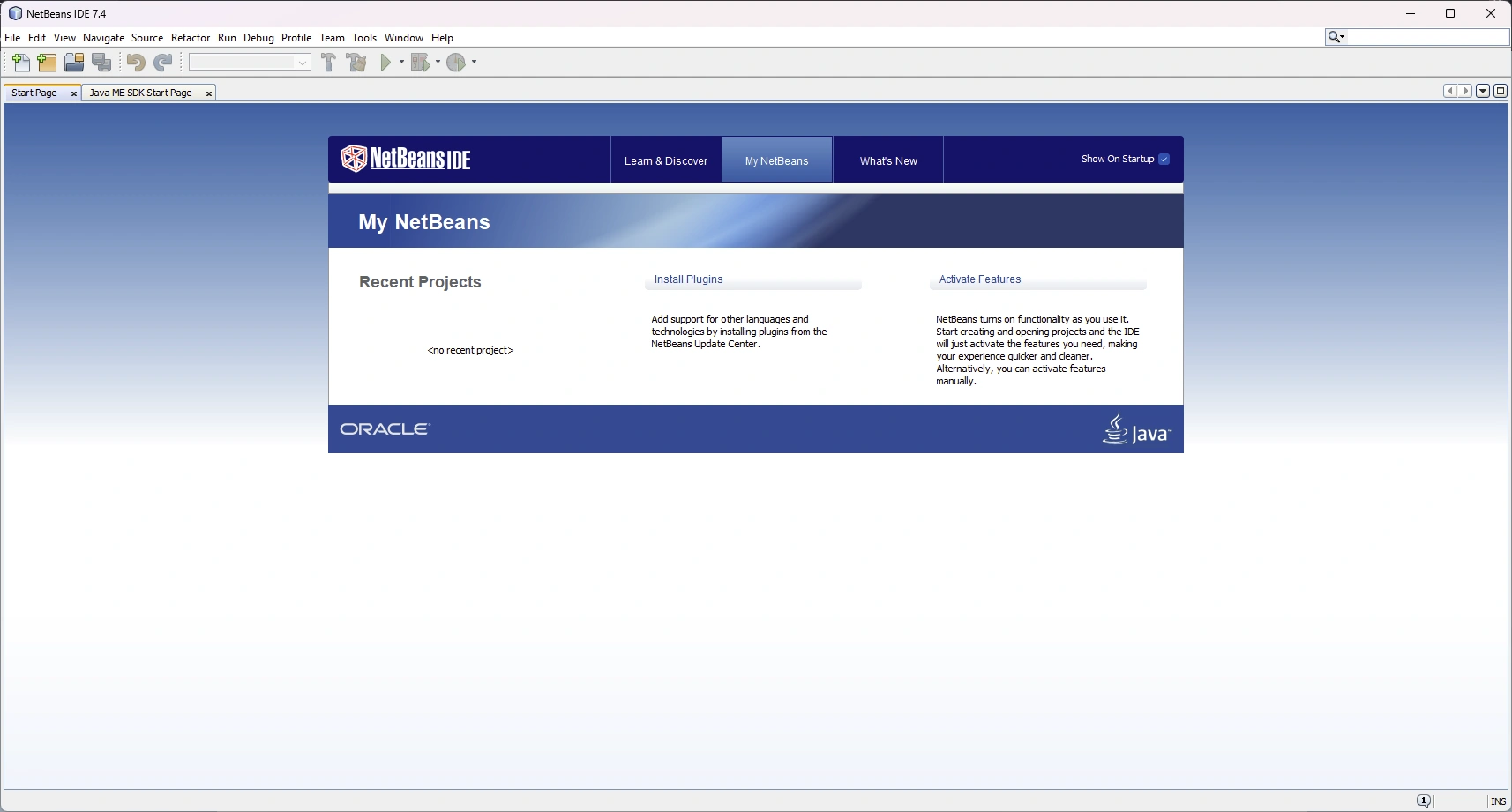Click the Install Plugins link

tap(688, 279)
